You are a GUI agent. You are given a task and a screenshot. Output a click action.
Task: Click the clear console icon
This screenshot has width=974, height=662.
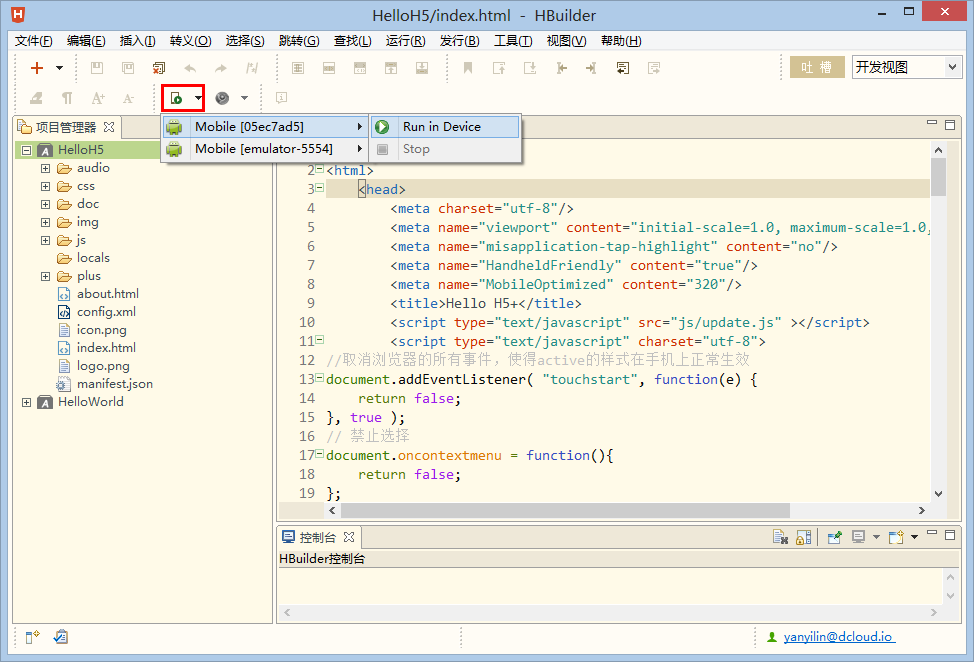[780, 537]
